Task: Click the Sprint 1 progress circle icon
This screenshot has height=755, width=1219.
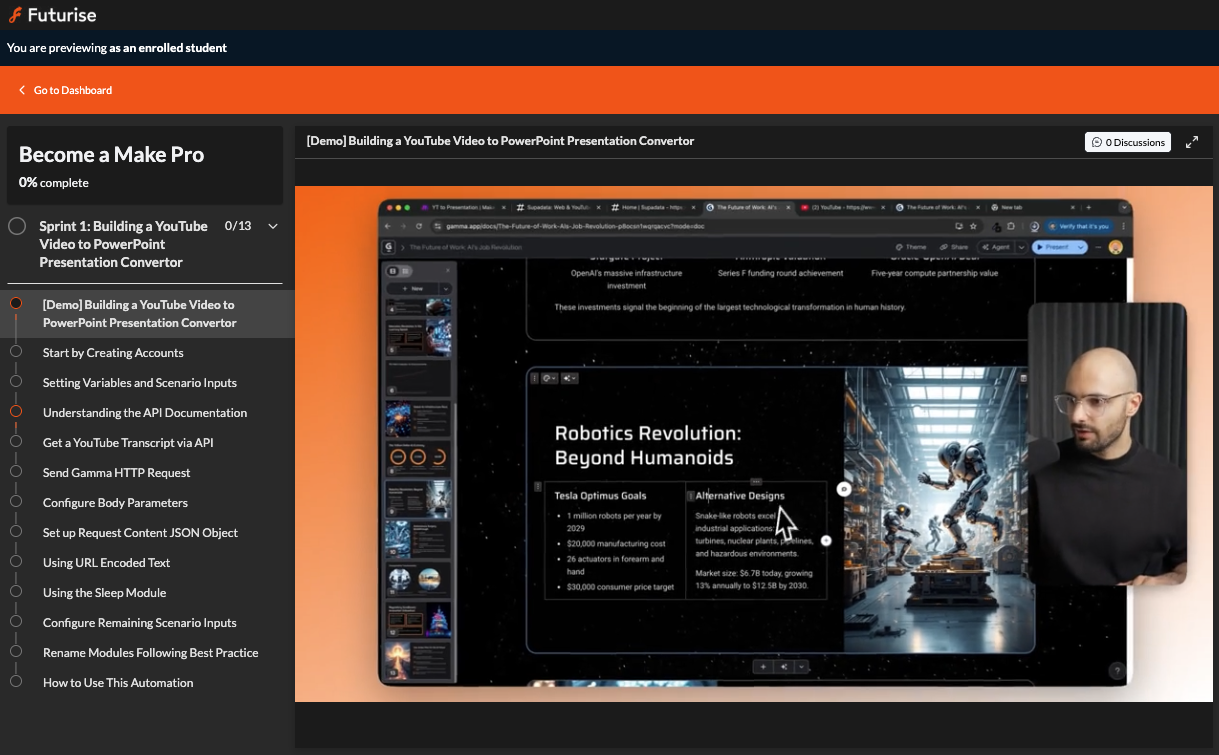Action: pyautogui.click(x=17, y=226)
